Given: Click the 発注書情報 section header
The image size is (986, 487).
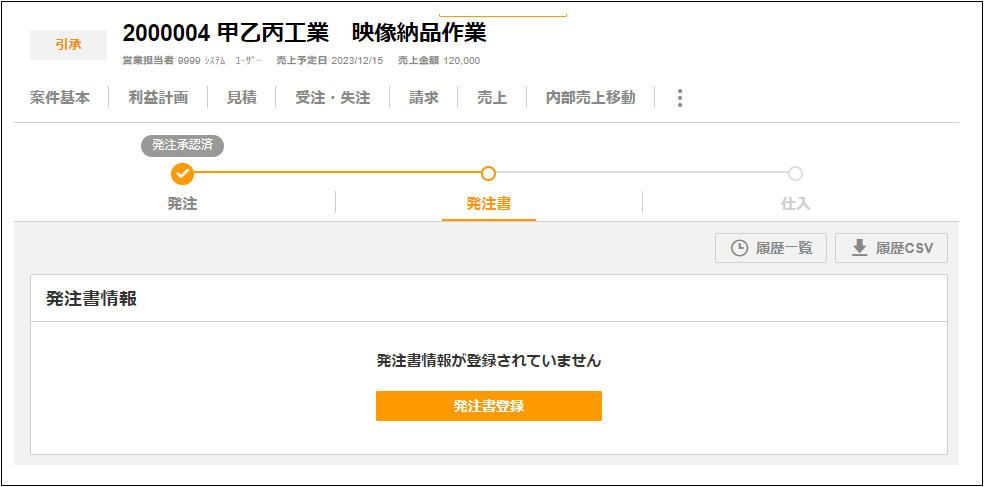Looking at the screenshot, I should click(x=92, y=299).
